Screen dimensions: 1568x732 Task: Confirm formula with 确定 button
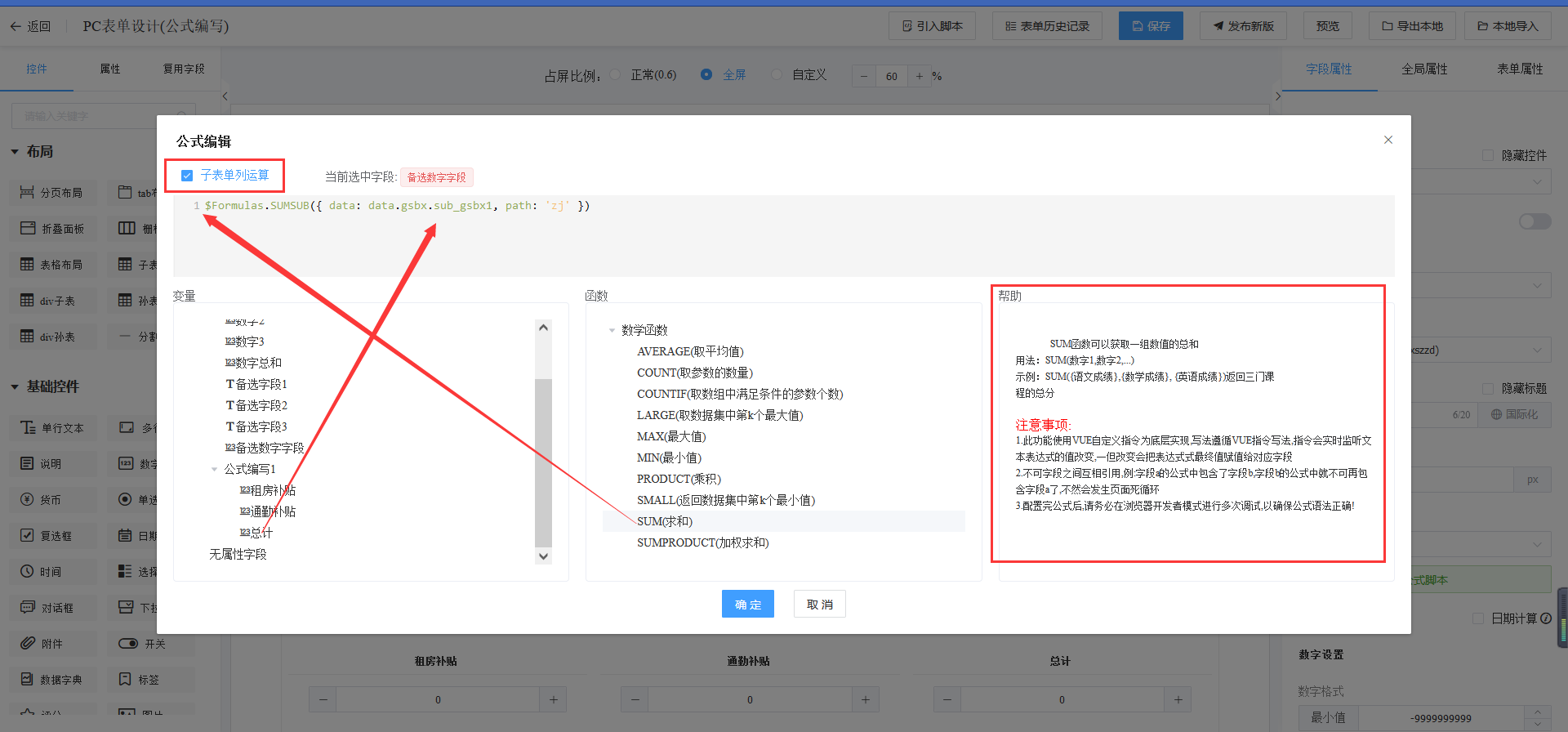748,604
